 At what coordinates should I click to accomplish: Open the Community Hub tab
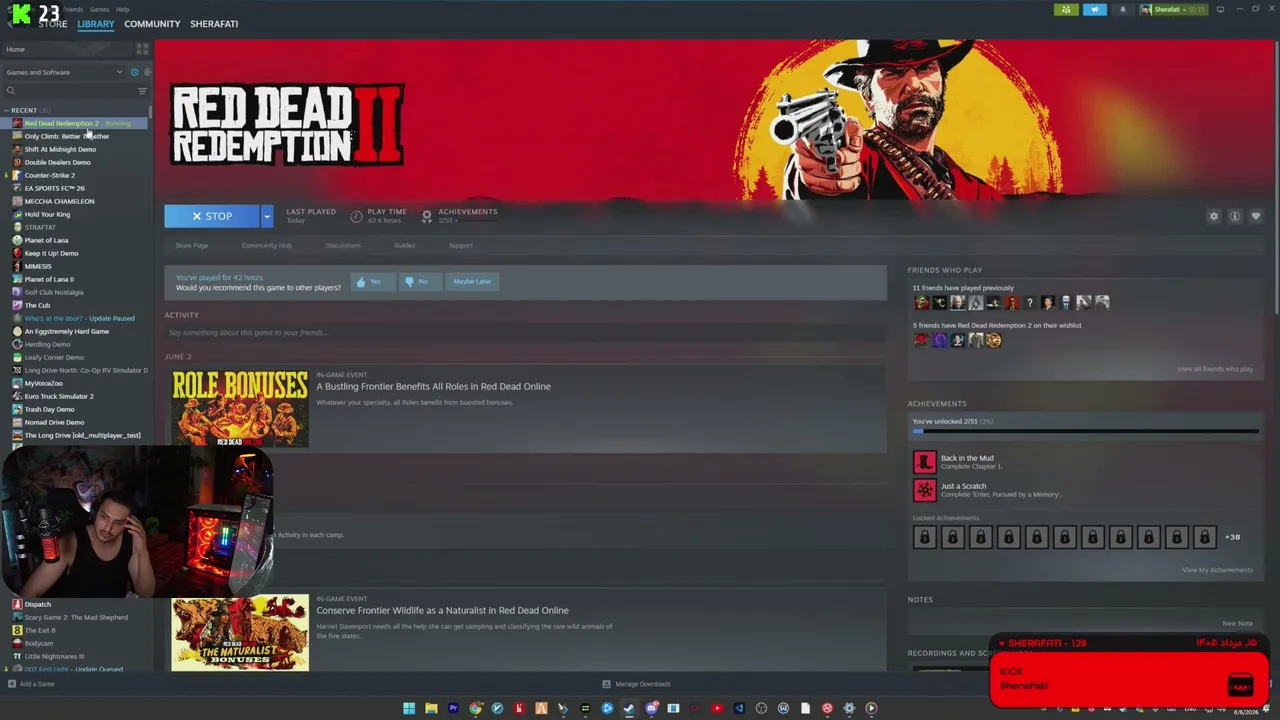click(x=266, y=245)
